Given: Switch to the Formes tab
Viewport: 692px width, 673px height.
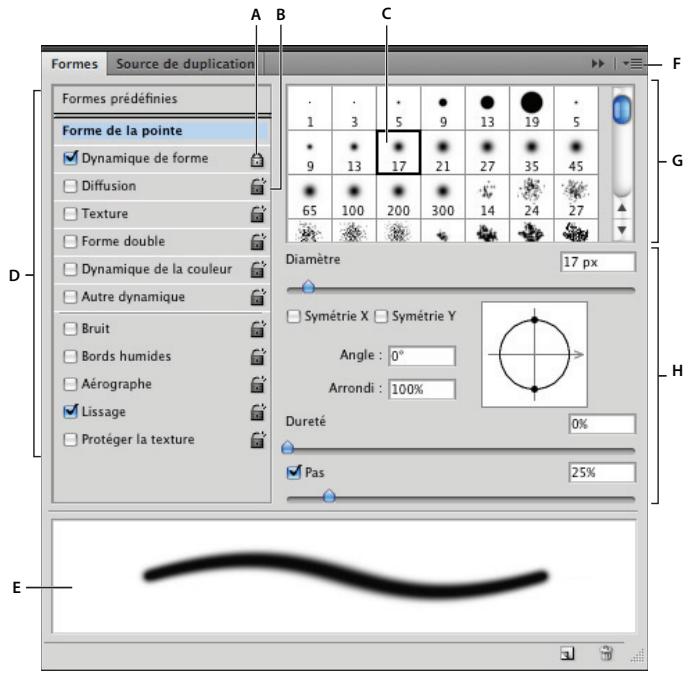Looking at the screenshot, I should click(x=75, y=64).
